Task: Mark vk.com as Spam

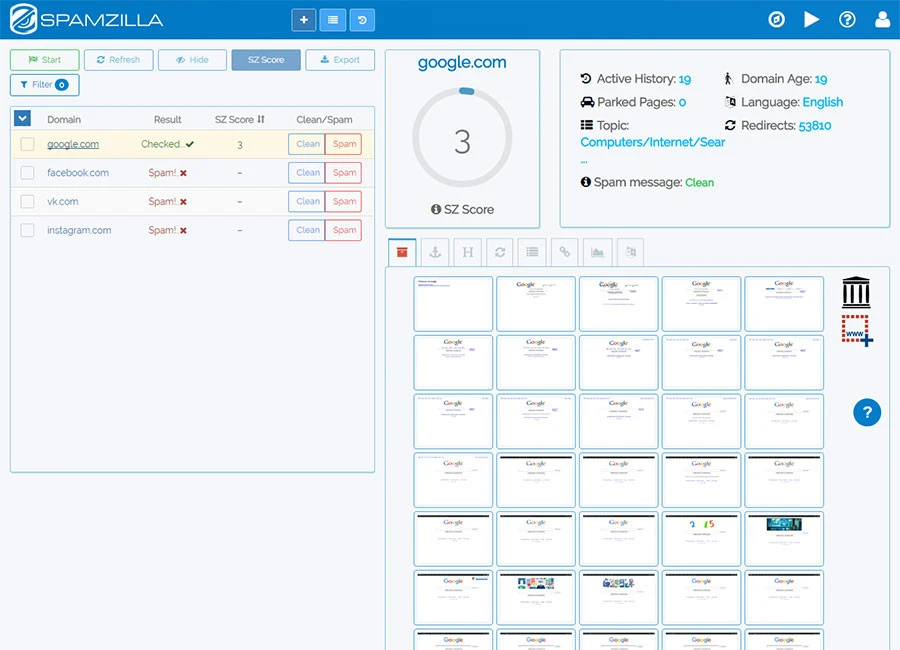Action: click(344, 201)
